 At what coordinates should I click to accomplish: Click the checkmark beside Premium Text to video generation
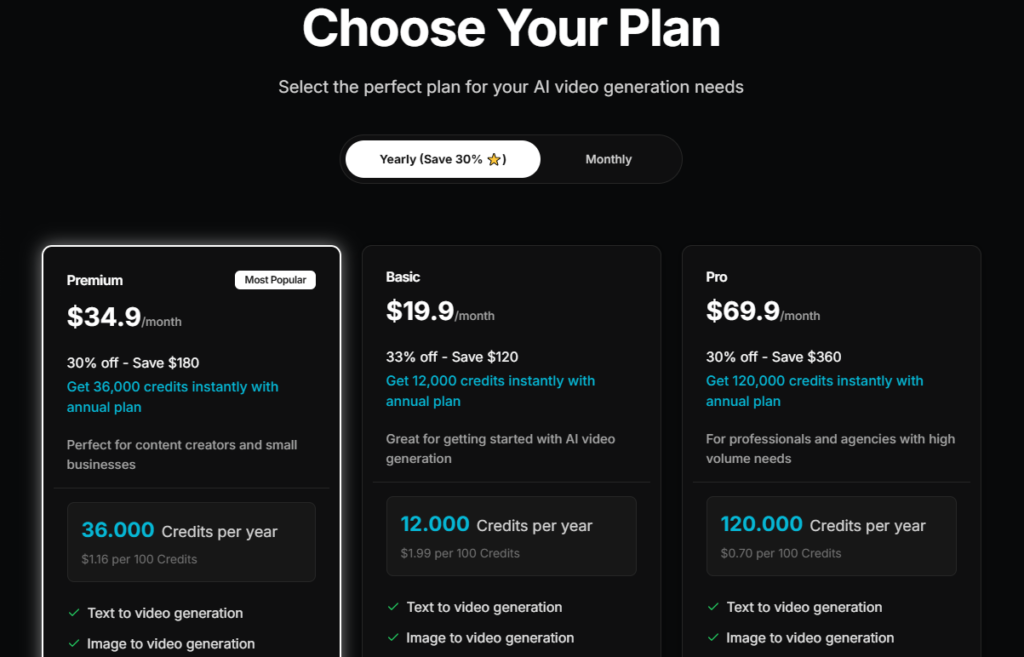click(x=74, y=613)
